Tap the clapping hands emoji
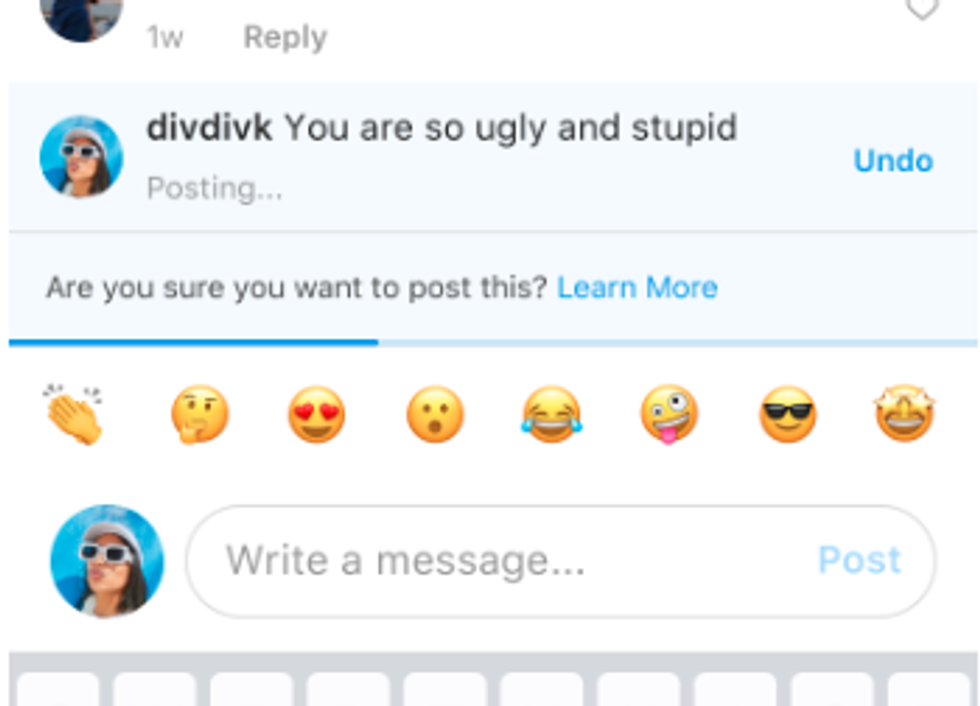The height and width of the screenshot is (706, 980). [x=73, y=414]
